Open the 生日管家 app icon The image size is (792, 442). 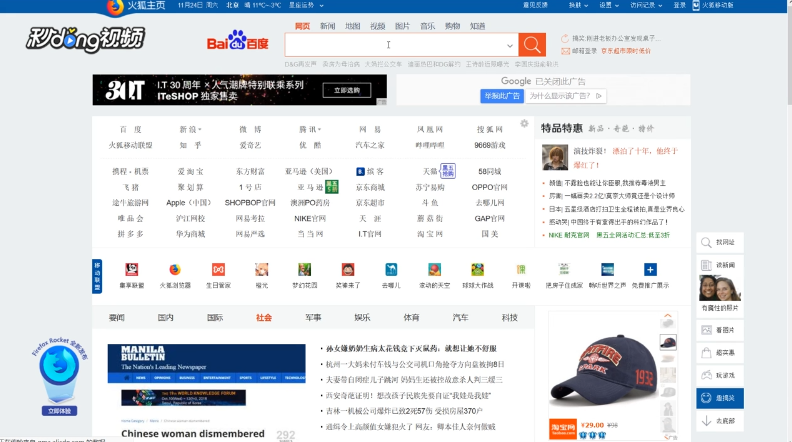[x=218, y=269]
